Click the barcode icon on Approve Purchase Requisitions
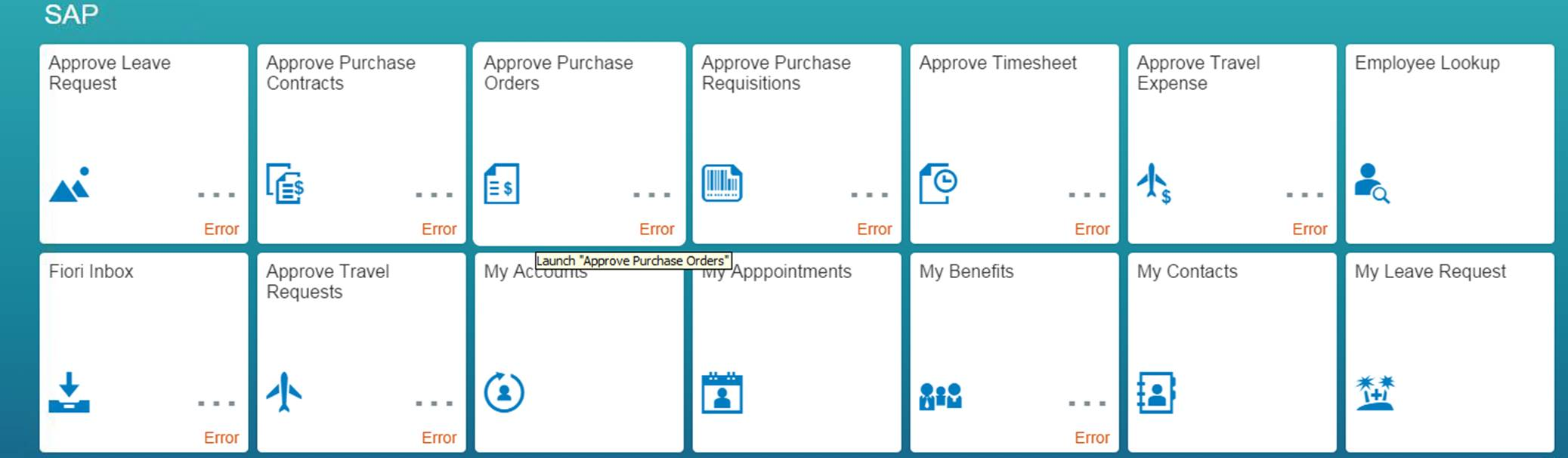Viewport: 1568px width, 458px height. click(722, 183)
